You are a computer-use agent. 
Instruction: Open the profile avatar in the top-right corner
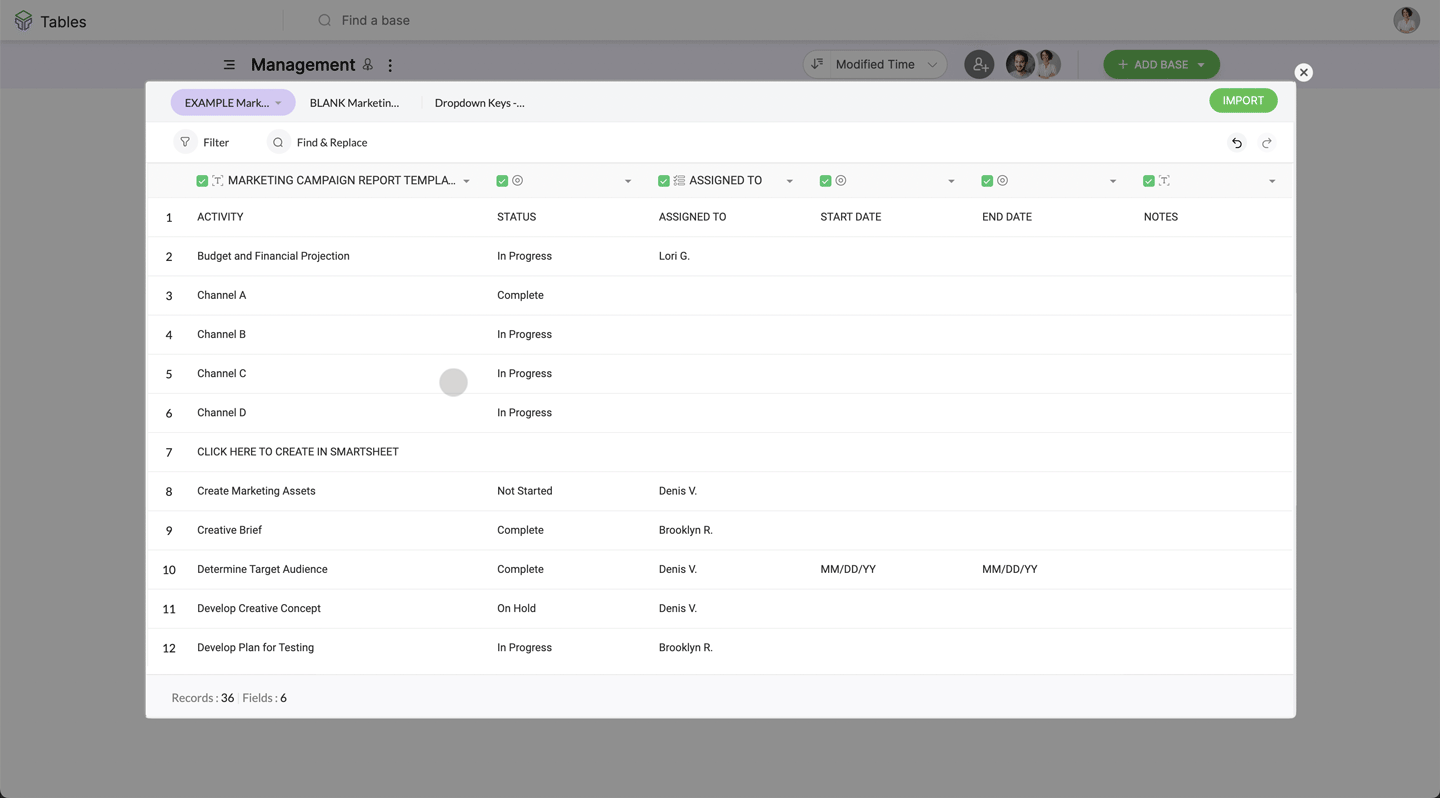click(1407, 20)
